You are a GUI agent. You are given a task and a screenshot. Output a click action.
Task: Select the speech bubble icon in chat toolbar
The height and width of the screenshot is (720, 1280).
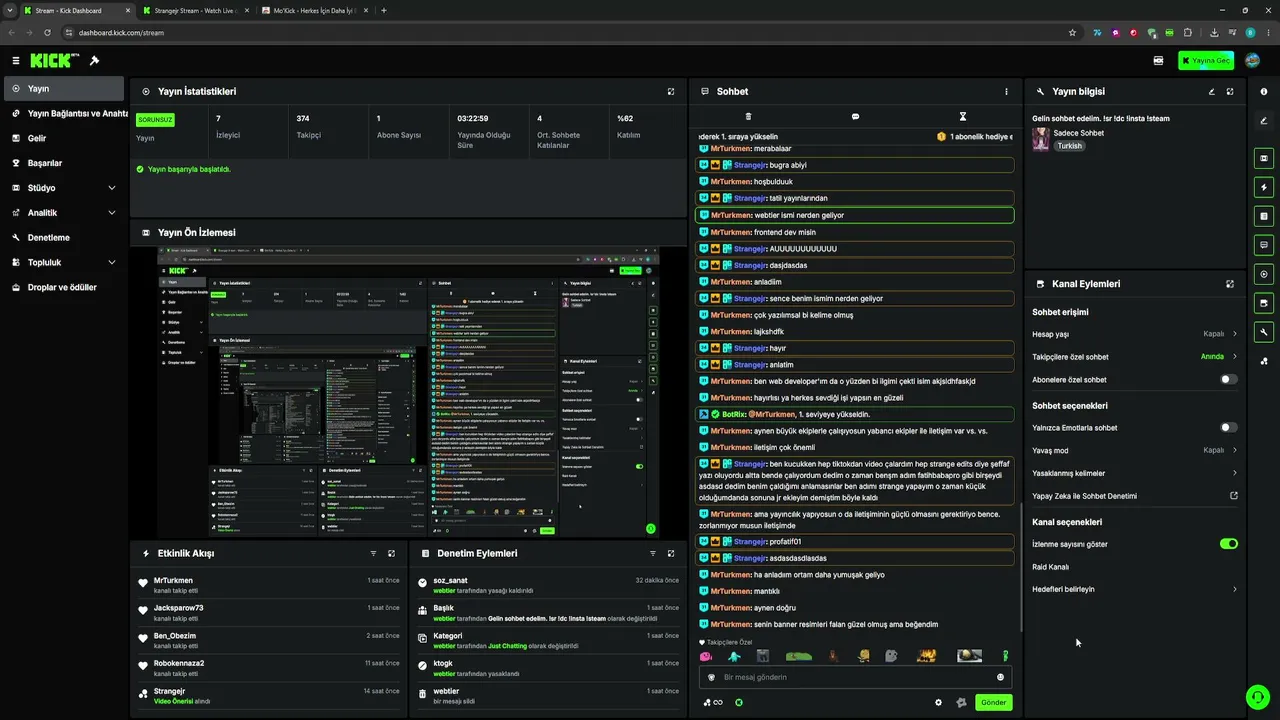click(x=855, y=117)
